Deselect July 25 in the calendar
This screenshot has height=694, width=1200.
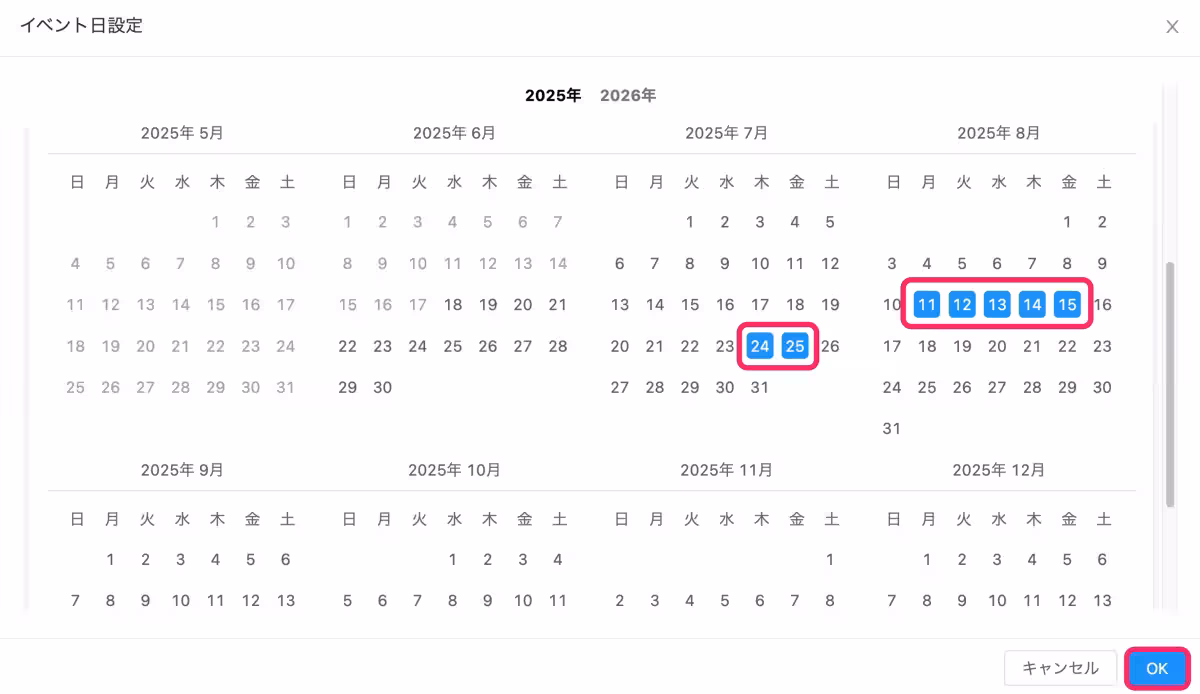pyautogui.click(x=795, y=346)
